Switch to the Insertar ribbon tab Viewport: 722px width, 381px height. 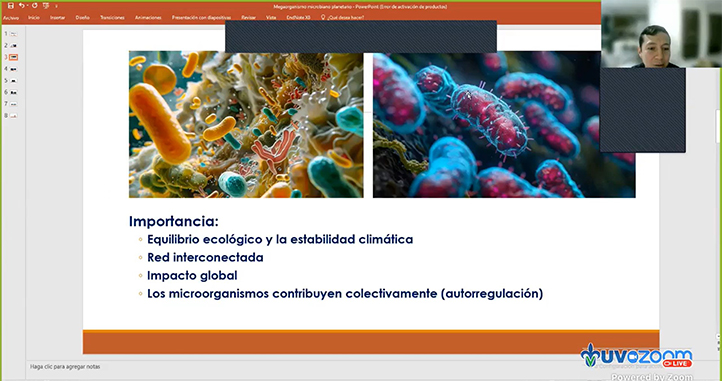click(58, 18)
